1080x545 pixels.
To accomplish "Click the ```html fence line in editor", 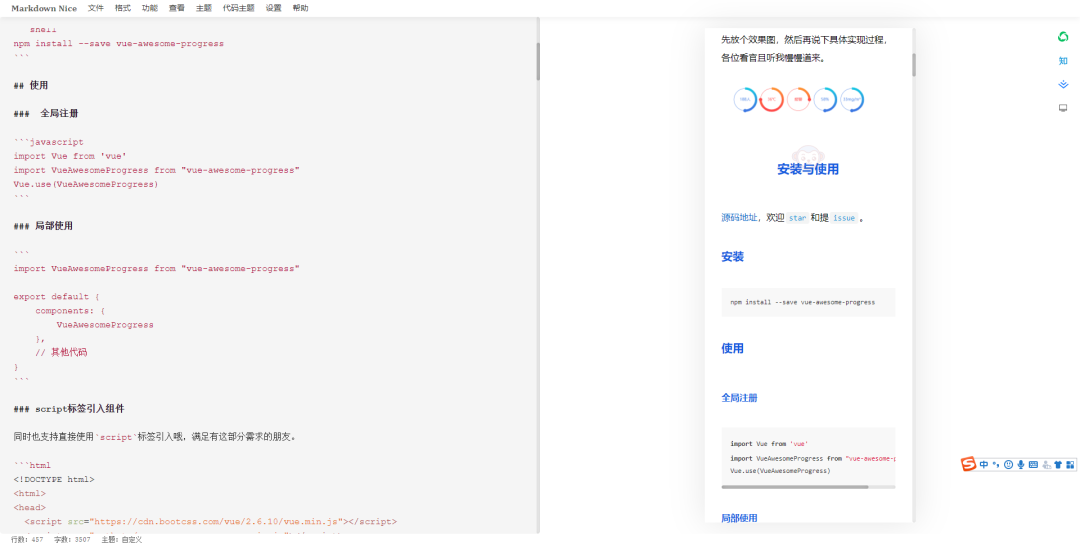I will click(32, 466).
